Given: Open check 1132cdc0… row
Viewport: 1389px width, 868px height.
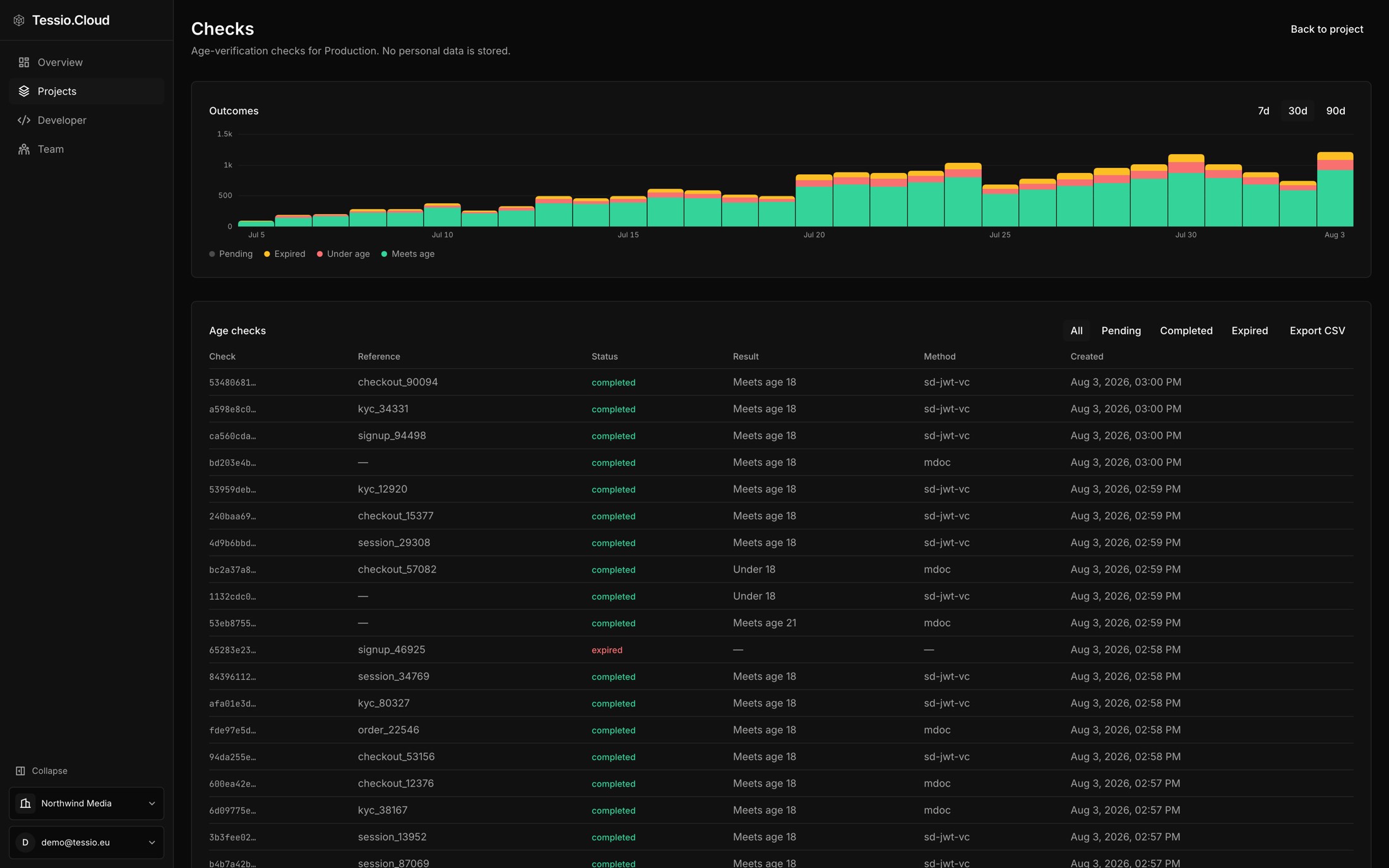Looking at the screenshot, I should (x=781, y=596).
